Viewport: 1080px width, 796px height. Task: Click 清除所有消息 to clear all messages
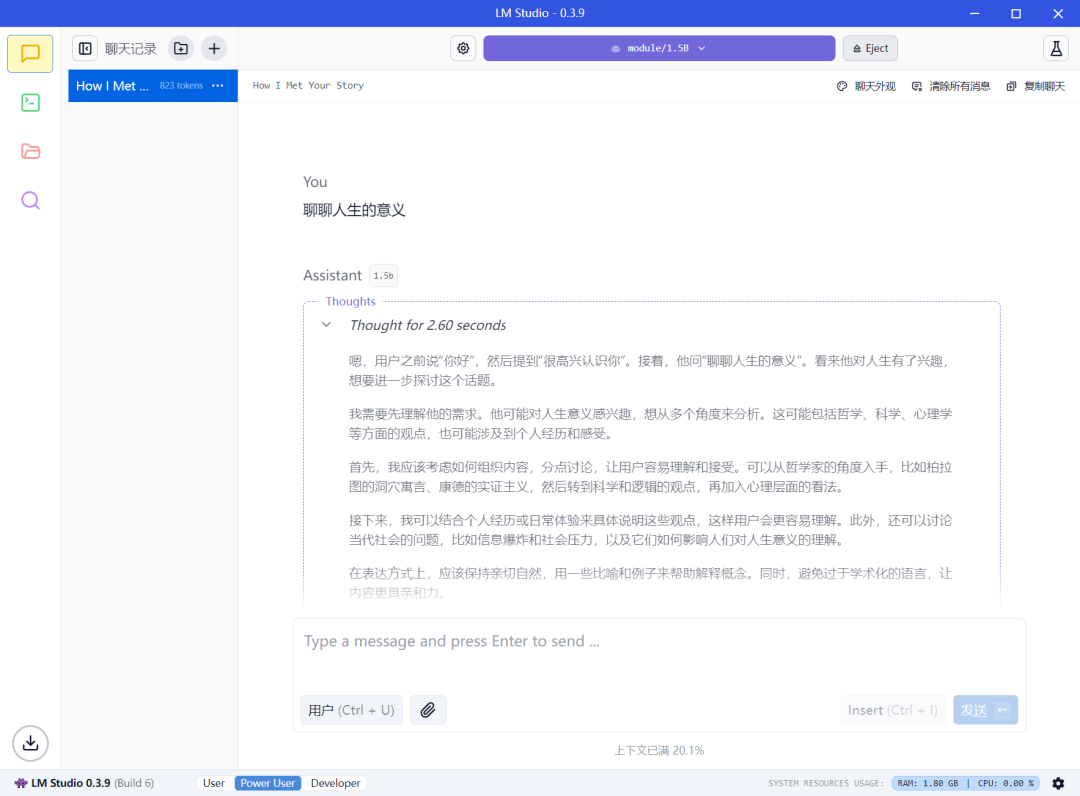(951, 86)
